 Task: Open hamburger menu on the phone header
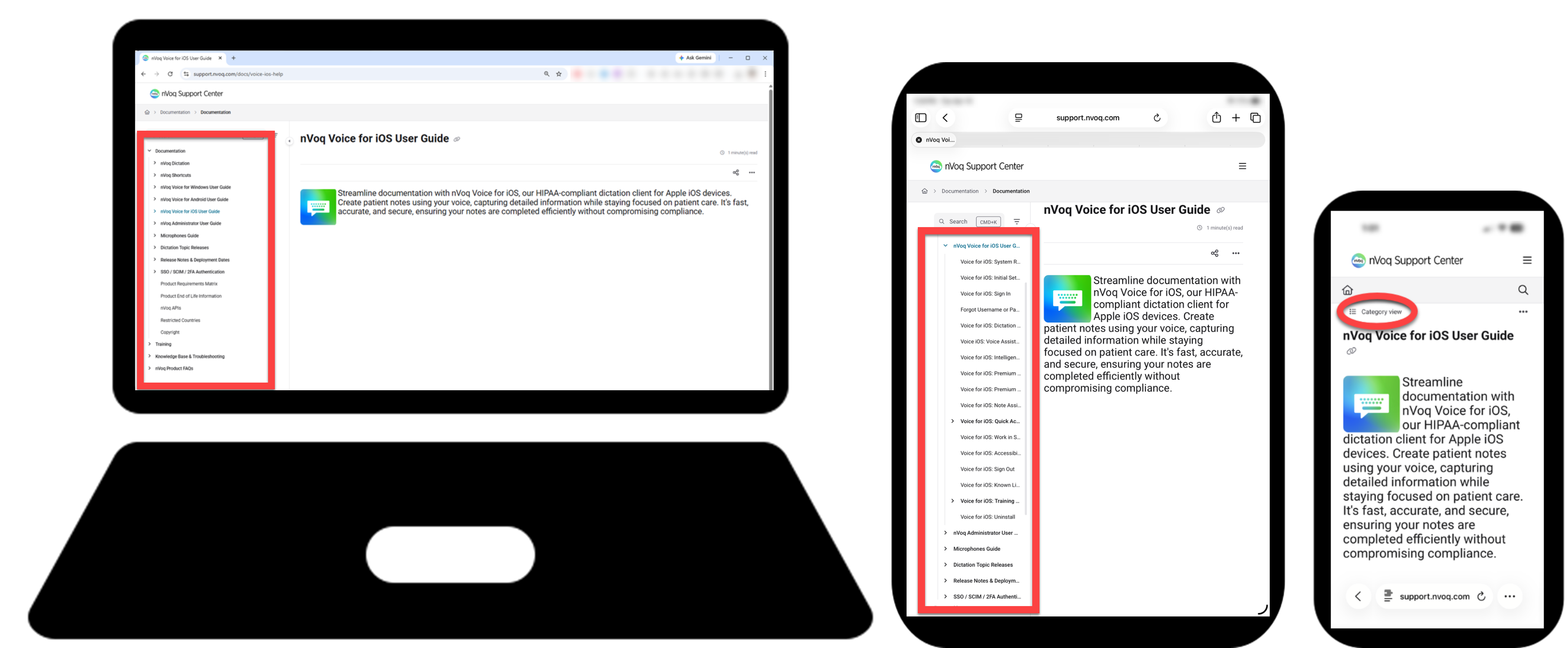[1527, 260]
